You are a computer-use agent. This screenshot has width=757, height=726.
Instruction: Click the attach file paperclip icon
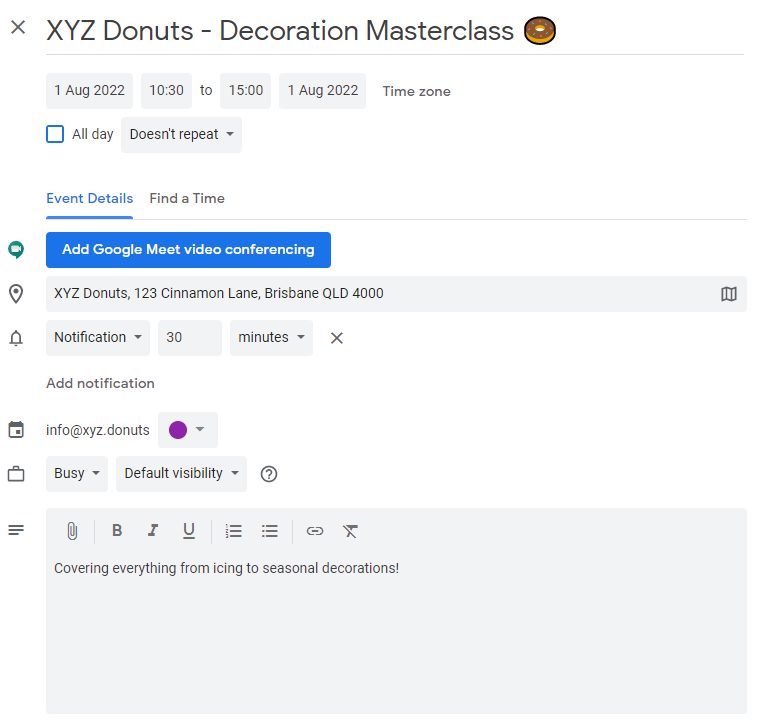[72, 531]
